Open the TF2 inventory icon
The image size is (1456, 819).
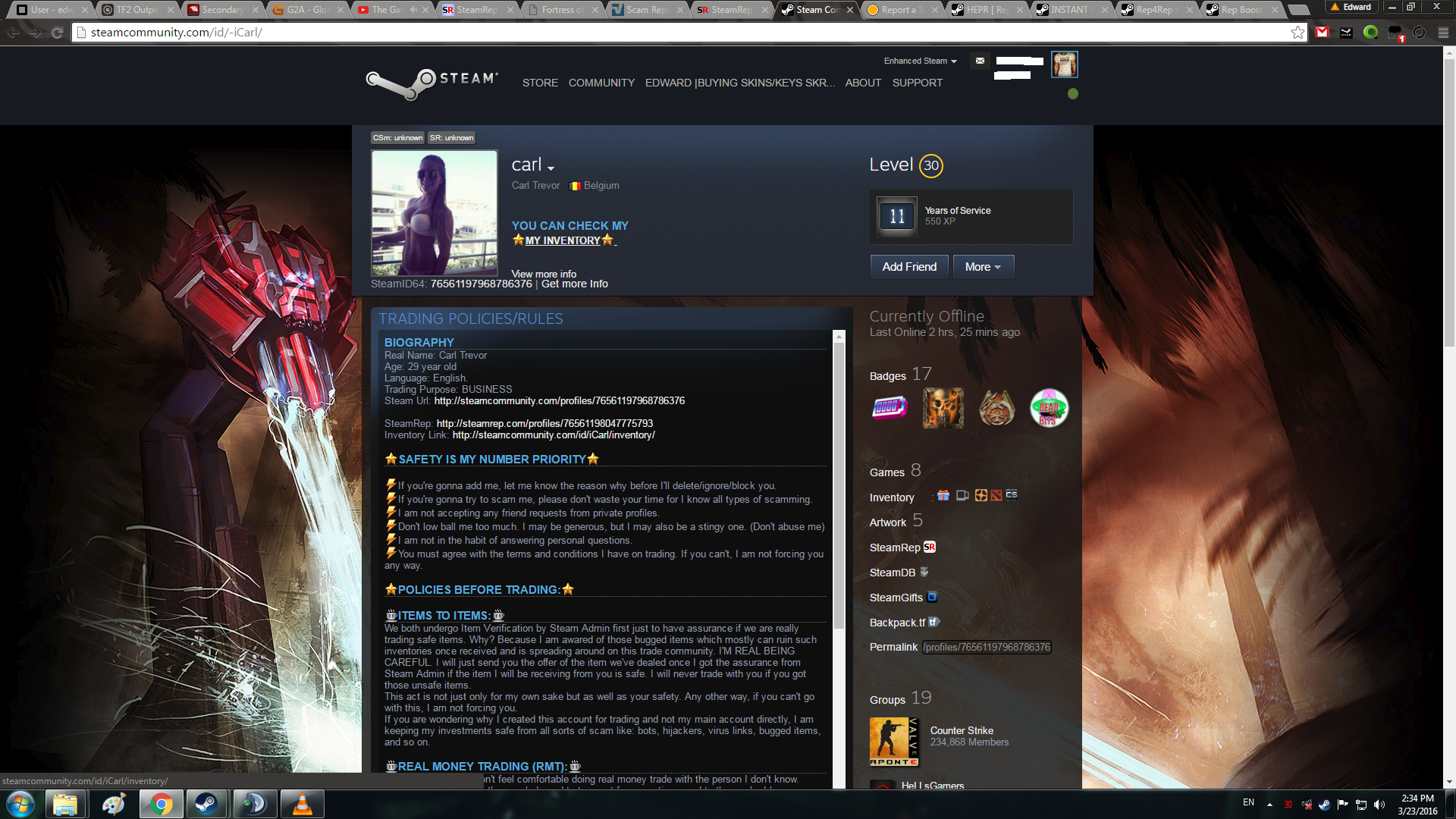tap(981, 495)
